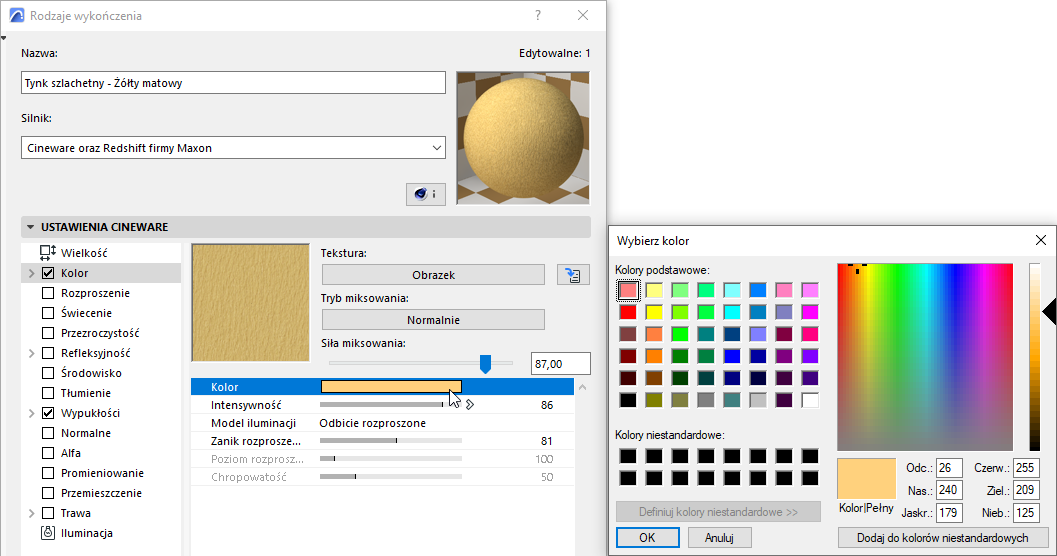The image size is (1057, 556).
Task: Expand the Refleksyjność tree arrow
Action: 31,353
